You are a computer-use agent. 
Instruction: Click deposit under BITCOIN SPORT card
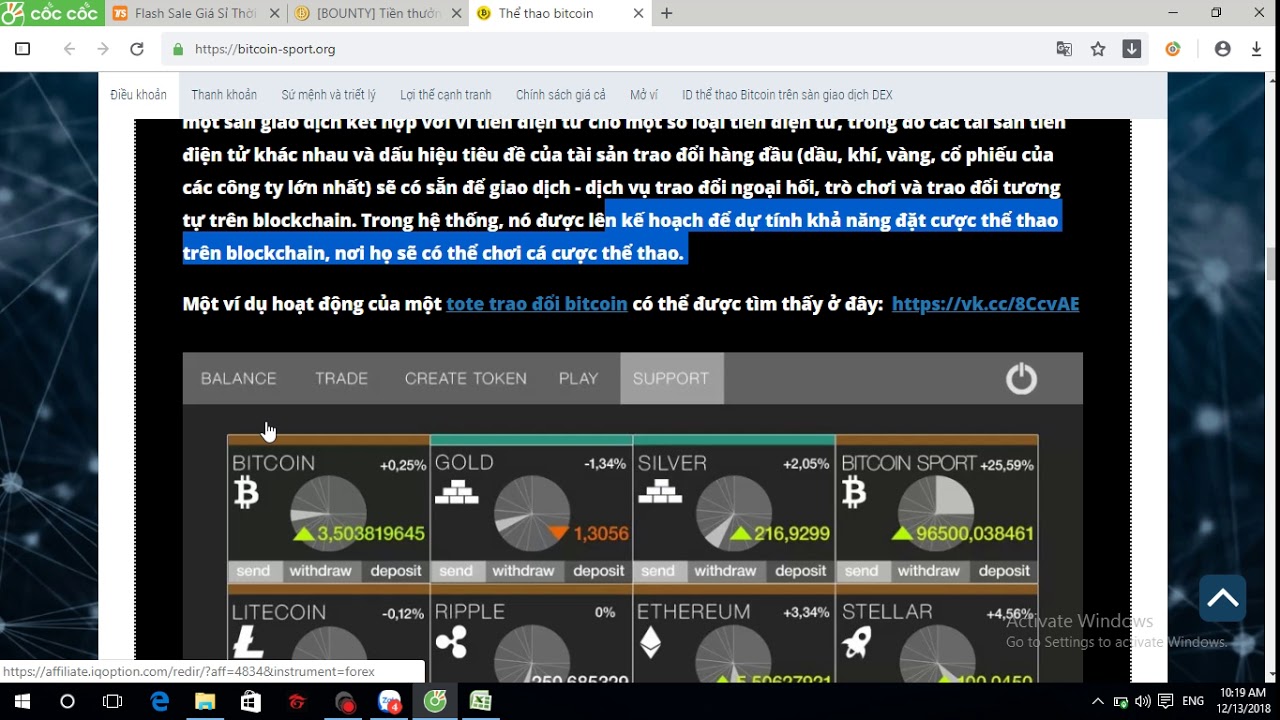point(1004,571)
